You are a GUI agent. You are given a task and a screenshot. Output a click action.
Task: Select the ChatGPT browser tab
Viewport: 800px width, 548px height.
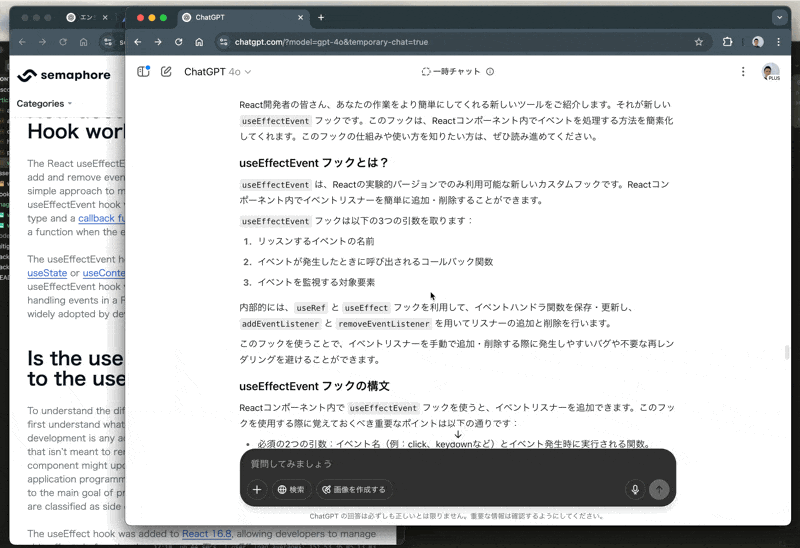[243, 17]
